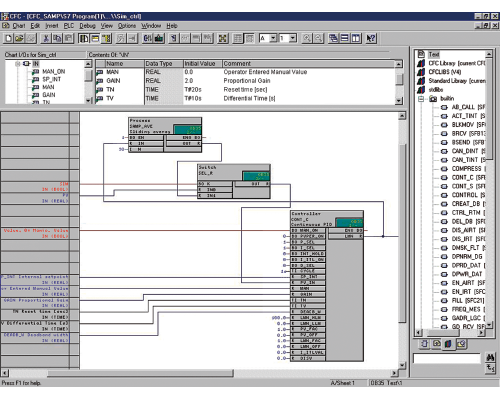Click the Name column header
The image size is (500, 400).
point(125,63)
